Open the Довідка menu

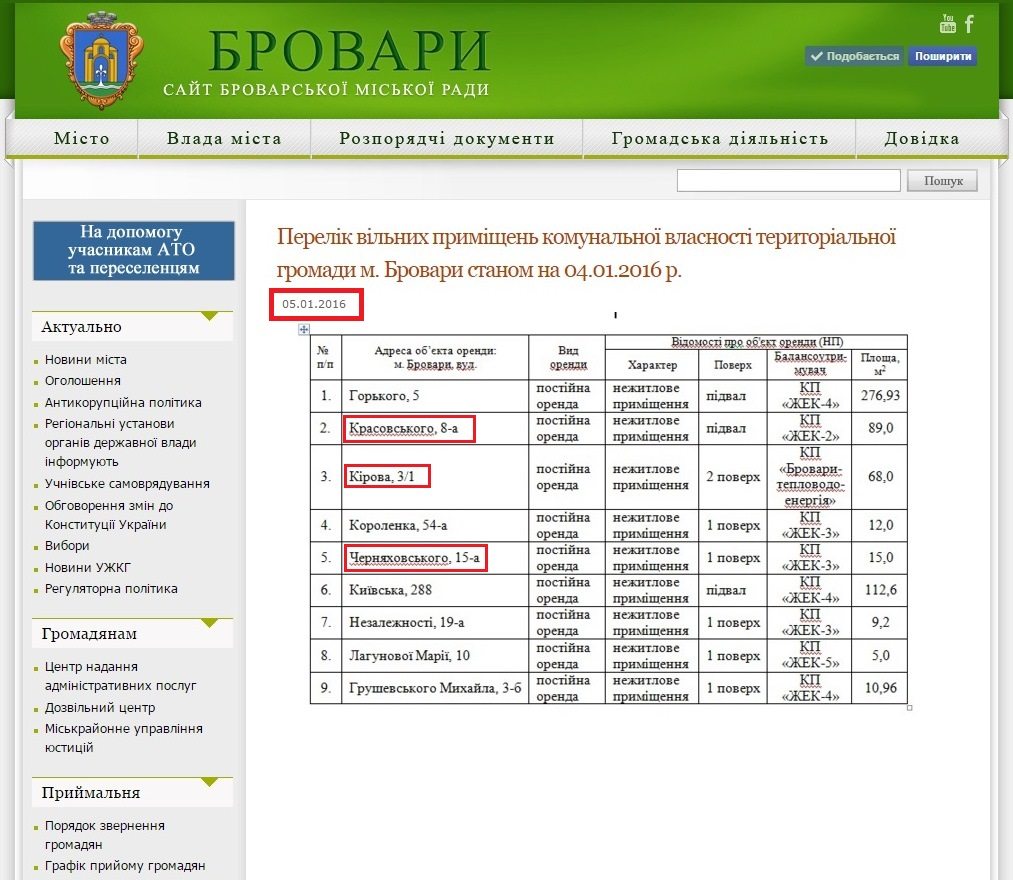tap(922, 138)
